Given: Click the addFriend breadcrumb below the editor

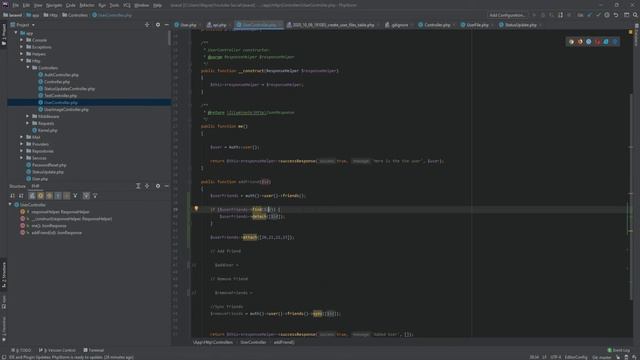Looking at the screenshot, I should [284, 342].
